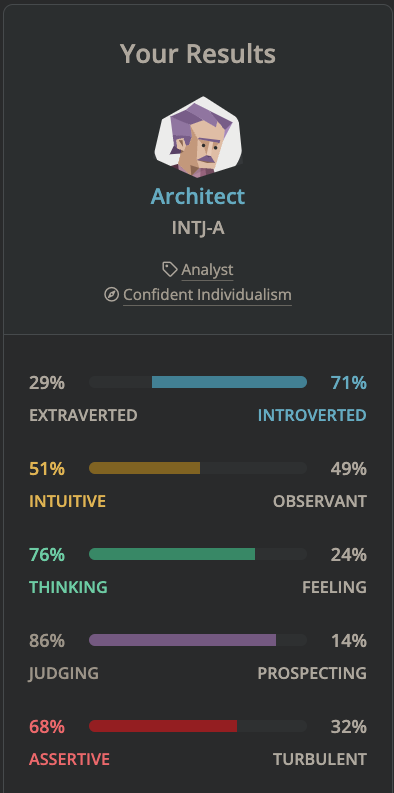Select the EXTRAVERTED trait label

coord(83,415)
